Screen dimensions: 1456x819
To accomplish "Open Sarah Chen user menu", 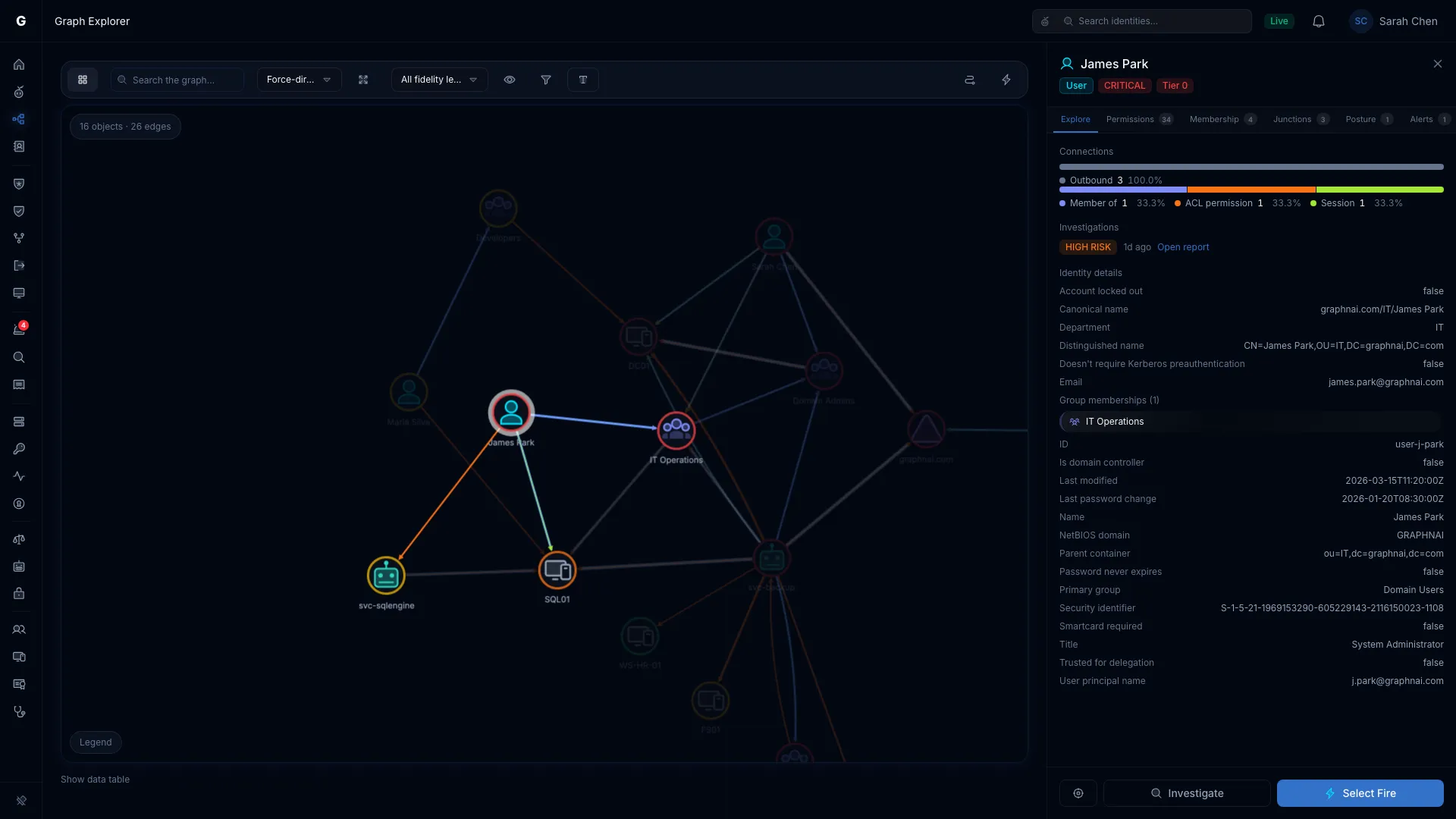I will click(1394, 21).
